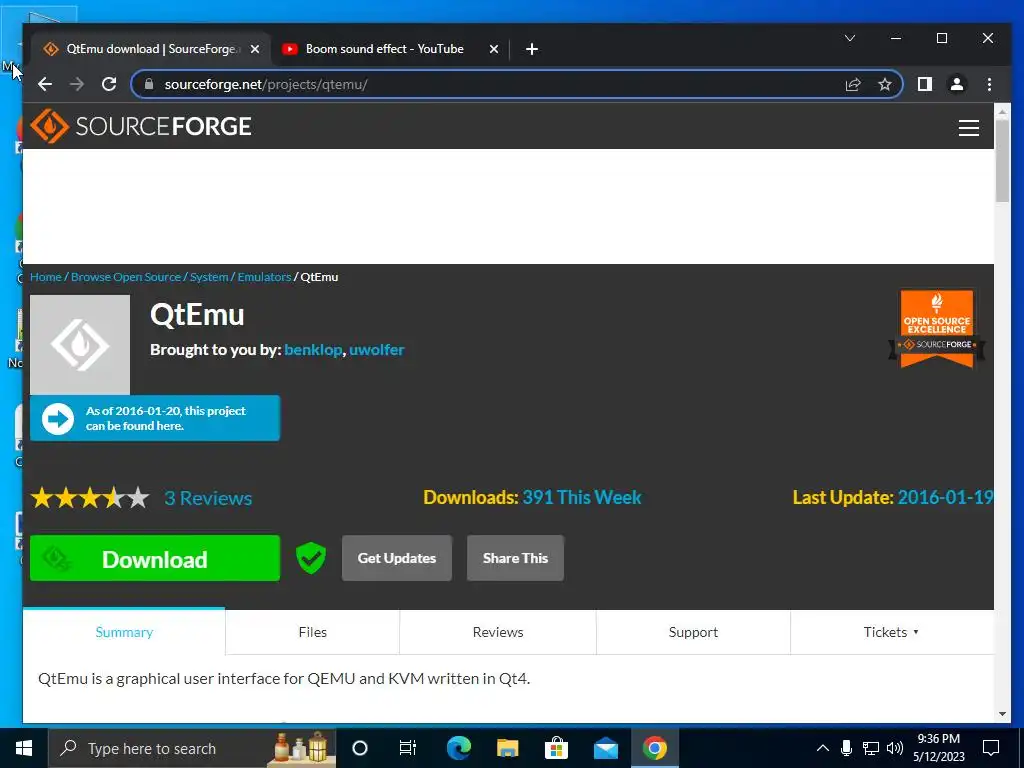
Task: Open Microsoft Store from taskbar
Action: coord(556,748)
